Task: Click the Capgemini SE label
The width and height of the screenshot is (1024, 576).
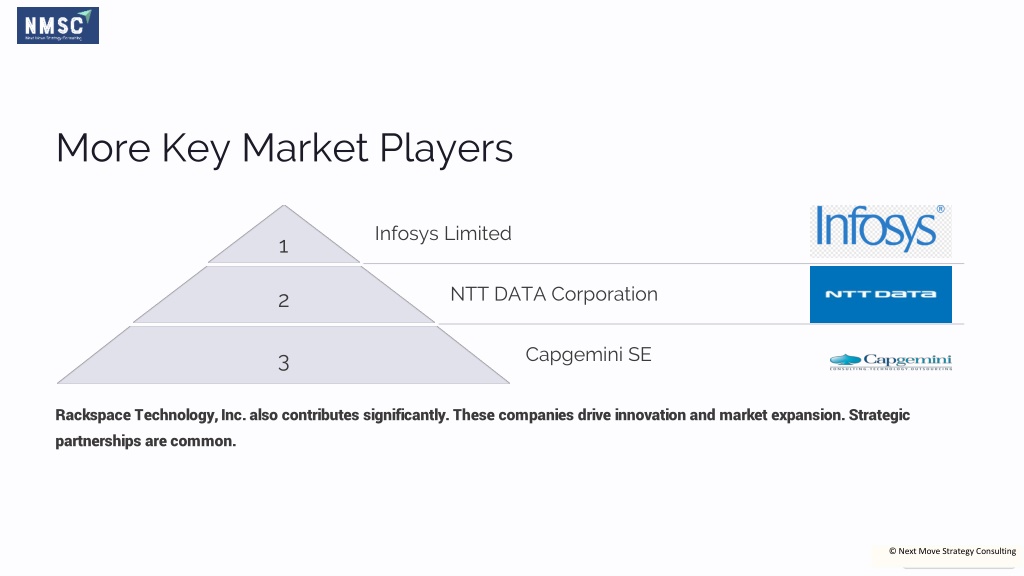Action: pyautogui.click(x=588, y=355)
